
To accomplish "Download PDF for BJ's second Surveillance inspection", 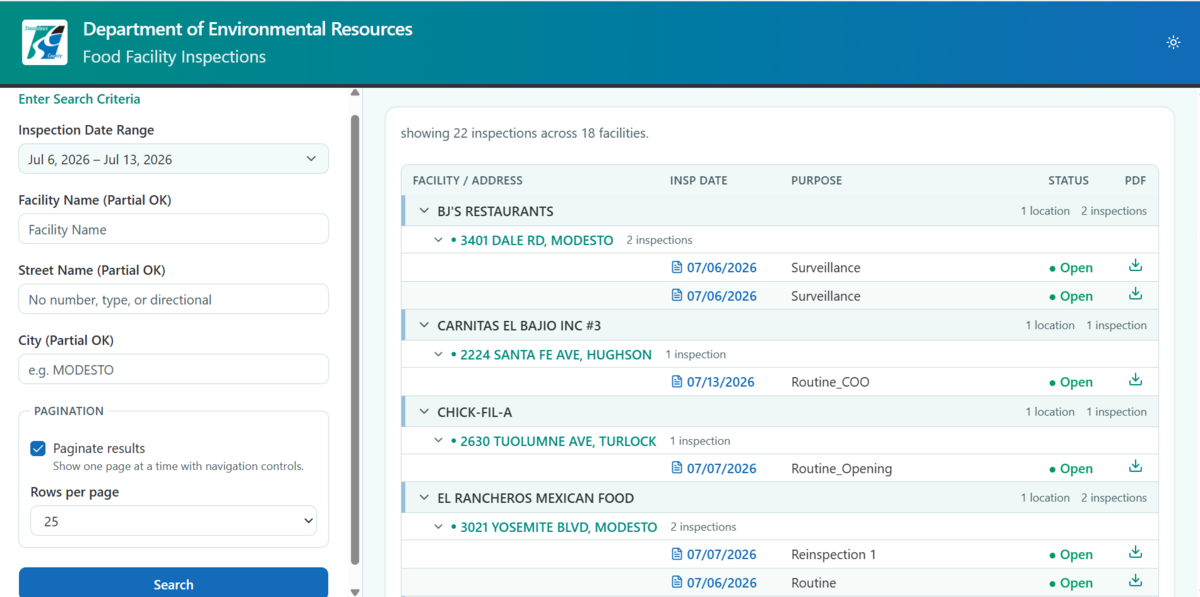I will pyautogui.click(x=1135, y=294).
